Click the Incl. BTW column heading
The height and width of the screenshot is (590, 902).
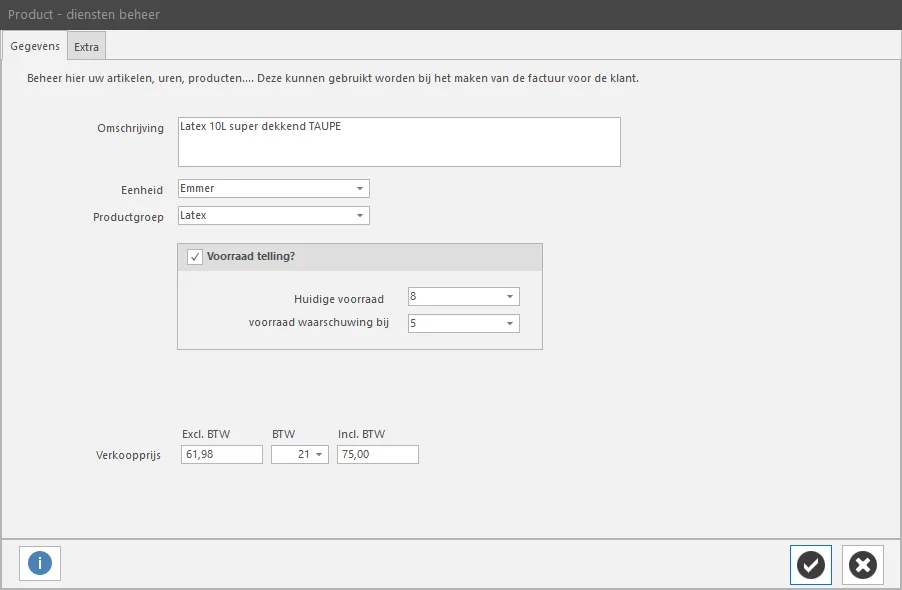pyautogui.click(x=361, y=434)
